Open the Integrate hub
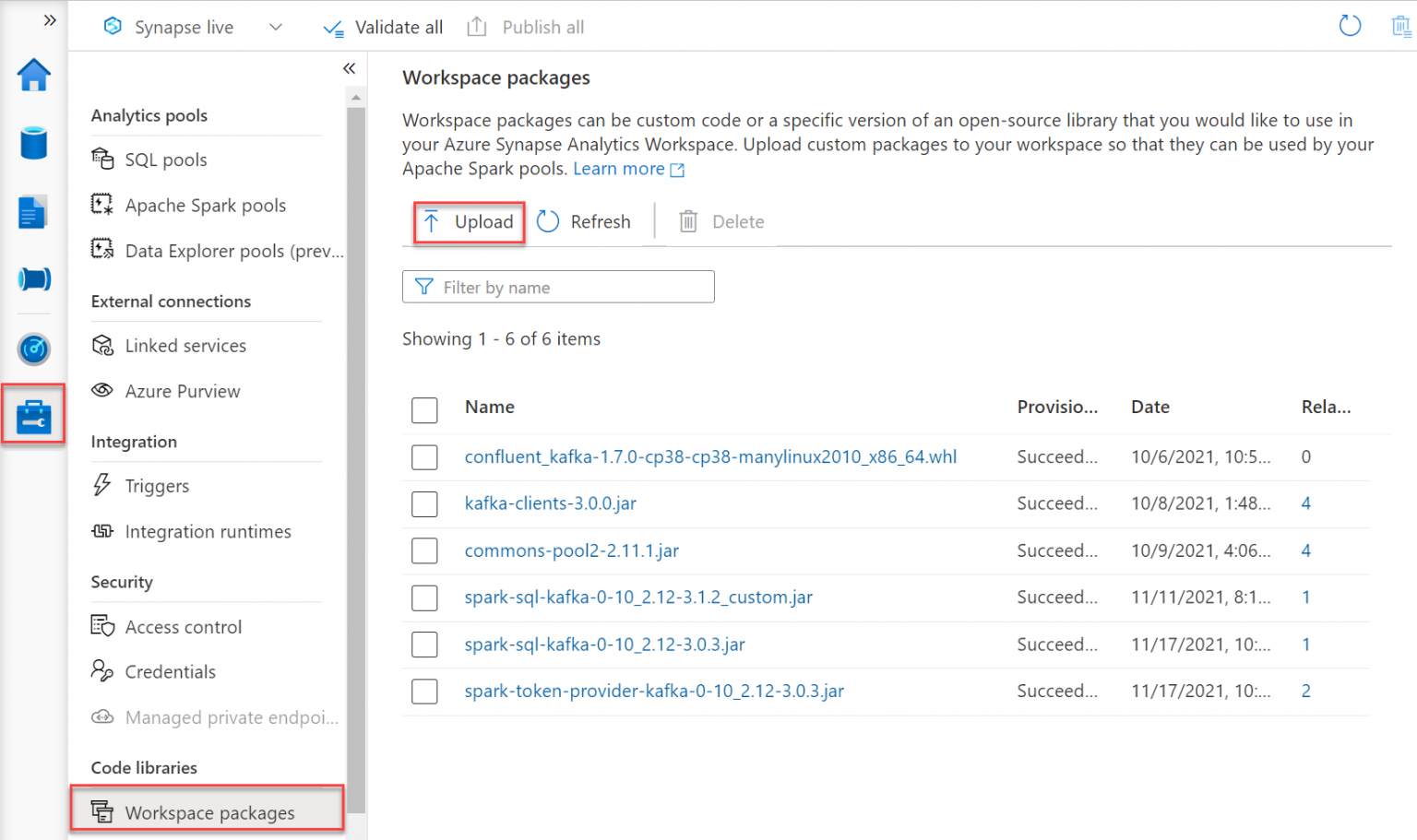 click(x=33, y=279)
